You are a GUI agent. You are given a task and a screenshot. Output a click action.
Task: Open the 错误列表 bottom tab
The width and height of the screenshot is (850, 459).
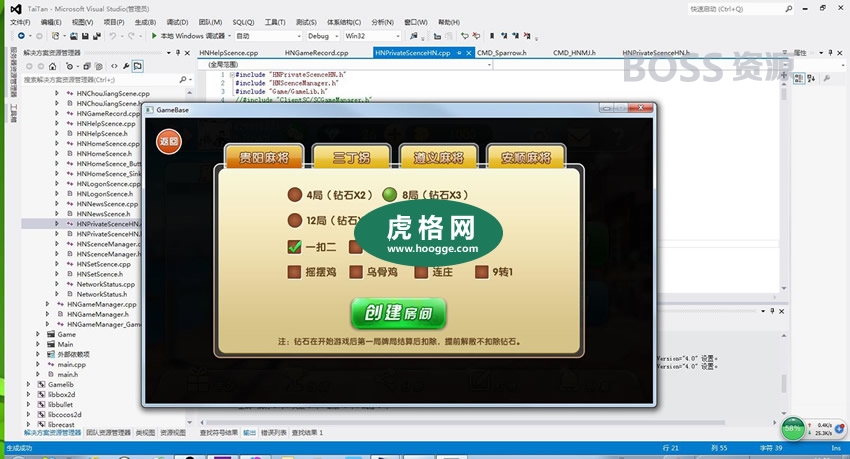[274, 432]
